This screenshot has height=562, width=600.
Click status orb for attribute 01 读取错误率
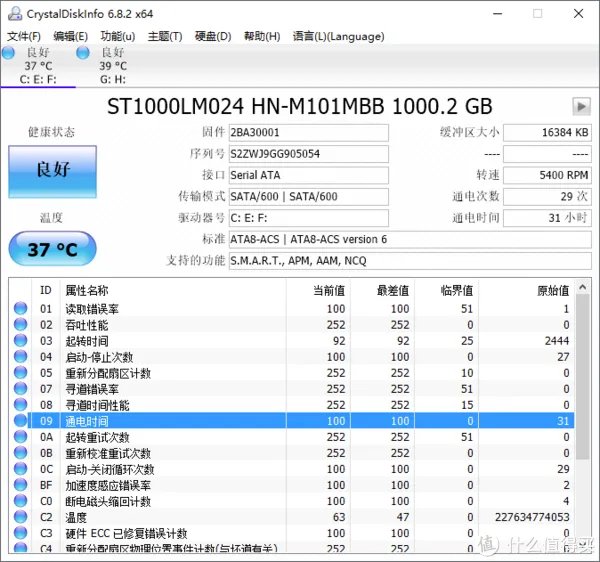click(21, 308)
